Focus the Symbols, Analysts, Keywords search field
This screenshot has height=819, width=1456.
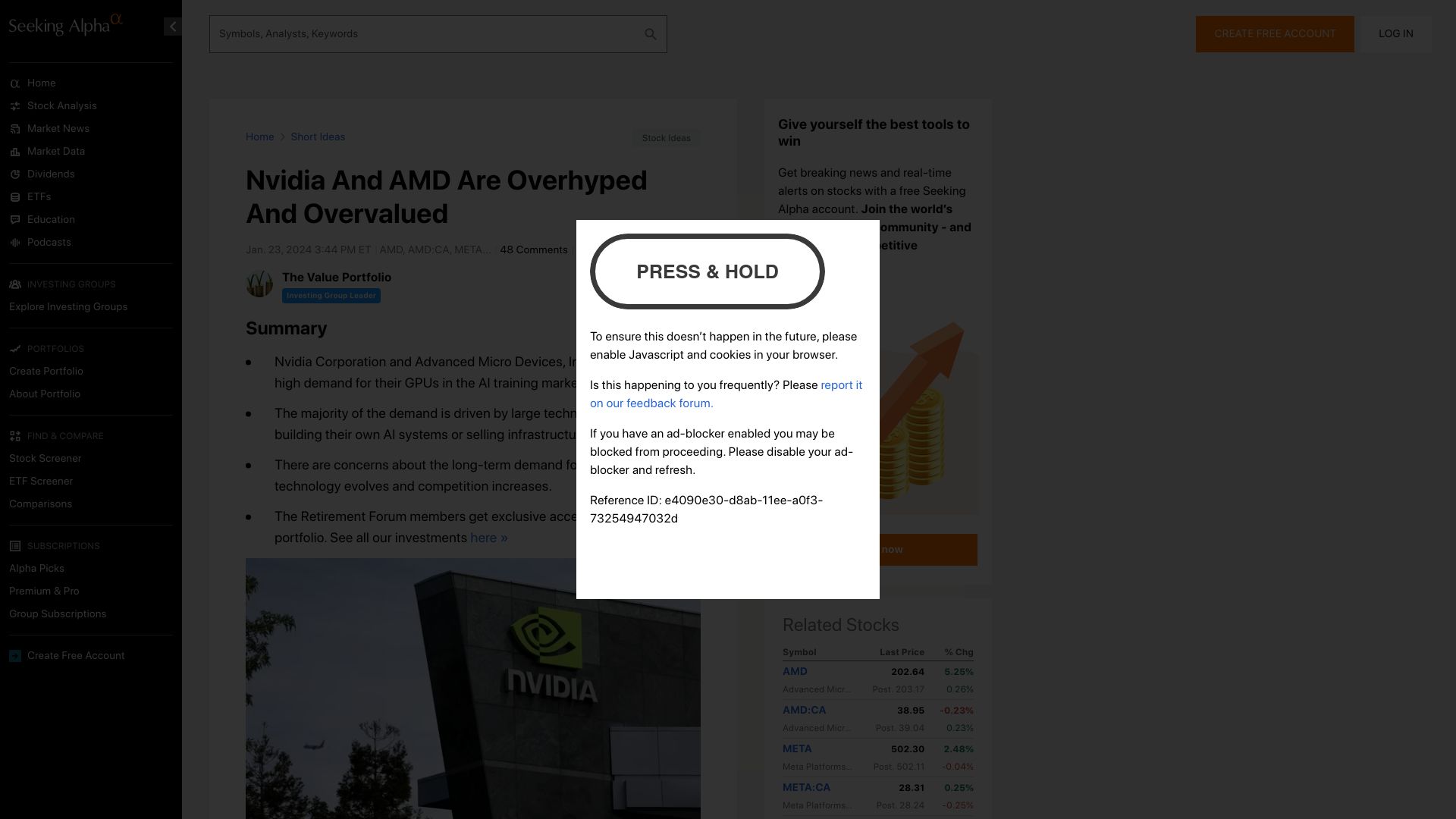[x=438, y=34]
